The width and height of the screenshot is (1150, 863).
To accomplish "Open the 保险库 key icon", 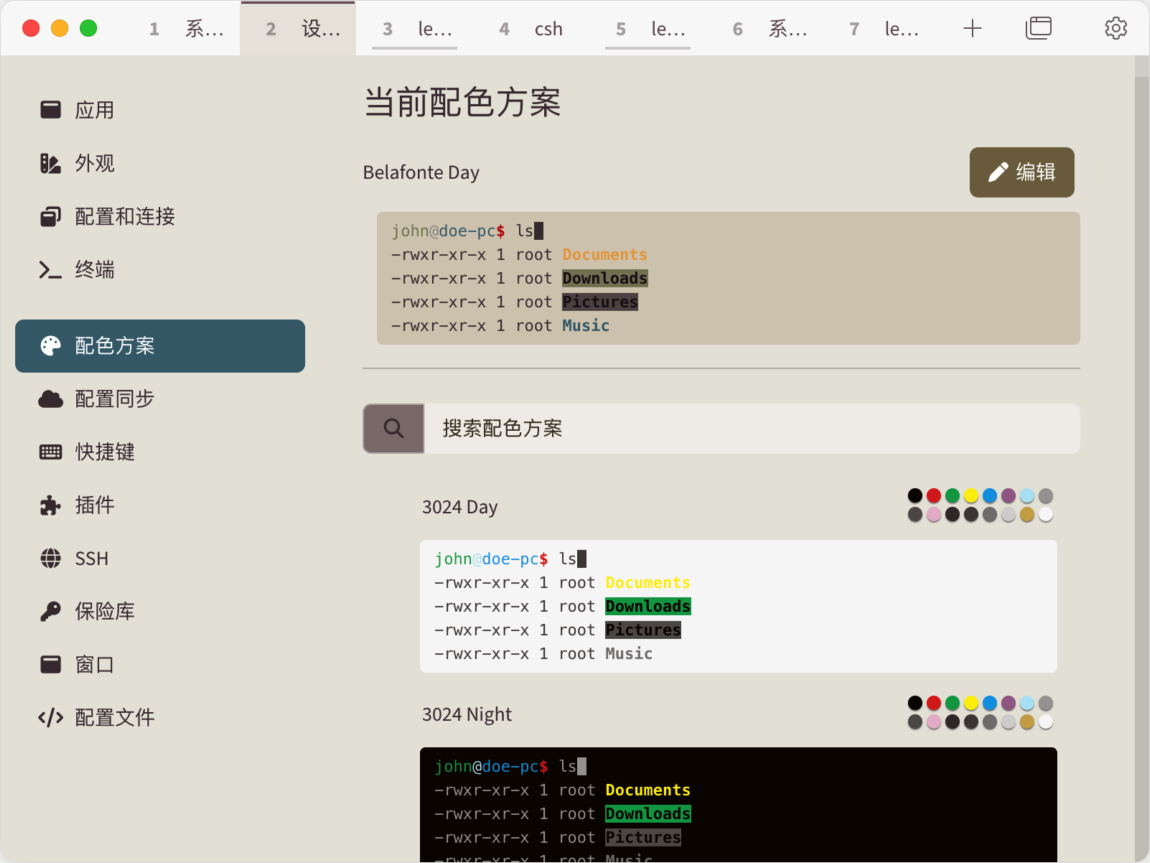I will 51,611.
